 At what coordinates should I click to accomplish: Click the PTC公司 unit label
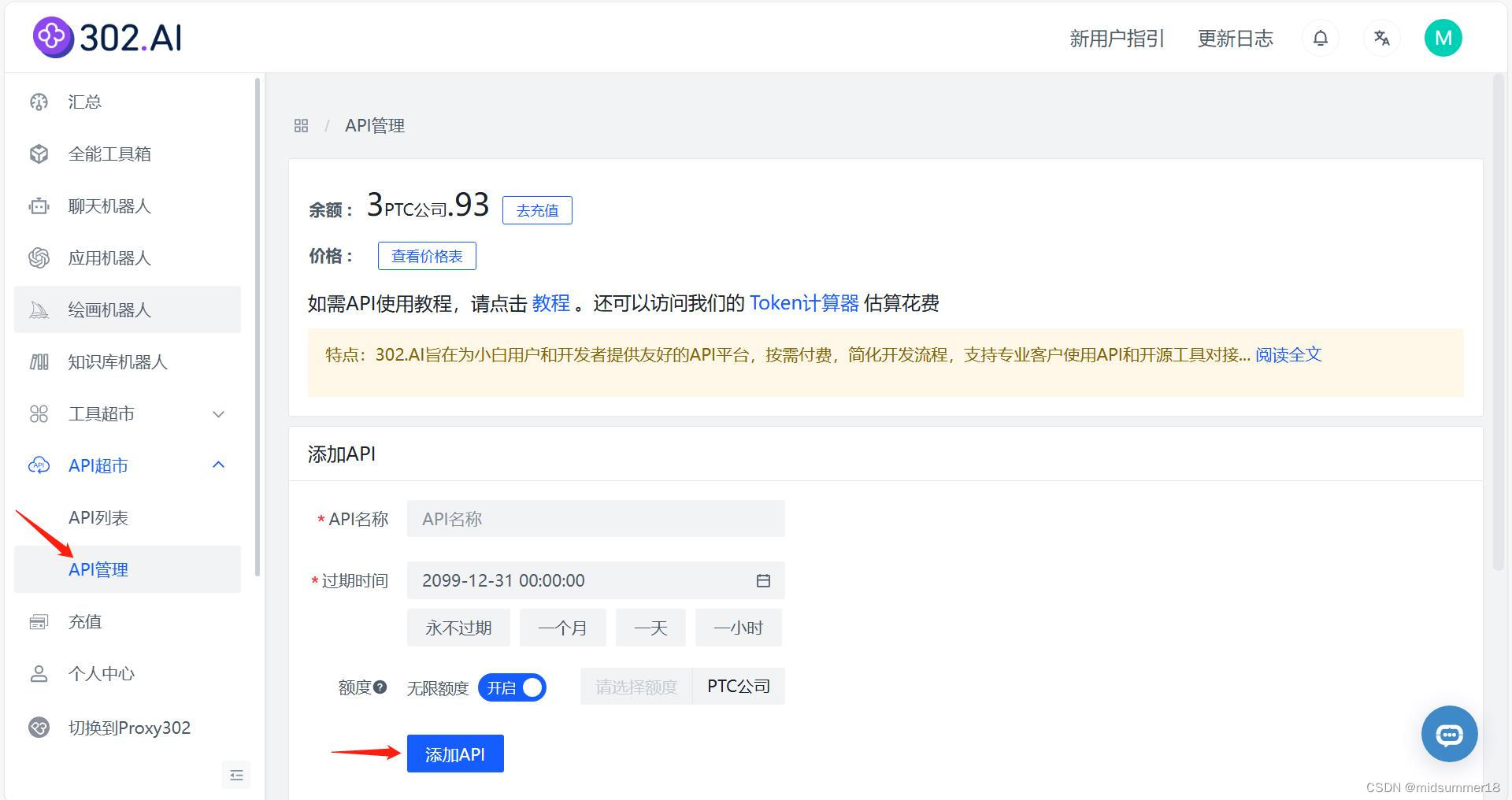pos(739,687)
